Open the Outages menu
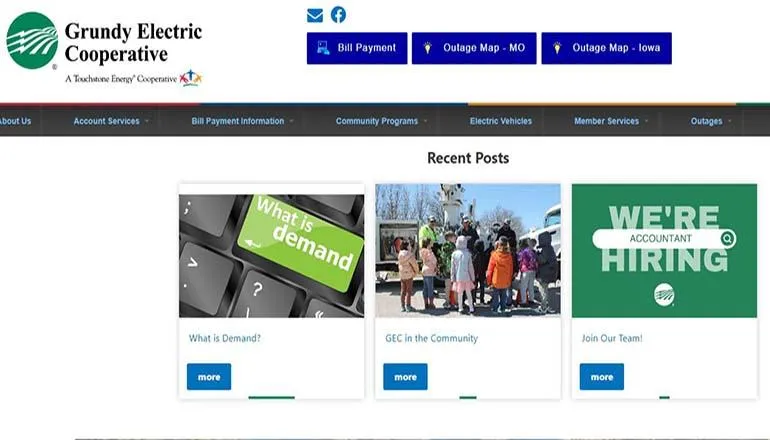Screen dimensions: 770x440 pos(706,121)
